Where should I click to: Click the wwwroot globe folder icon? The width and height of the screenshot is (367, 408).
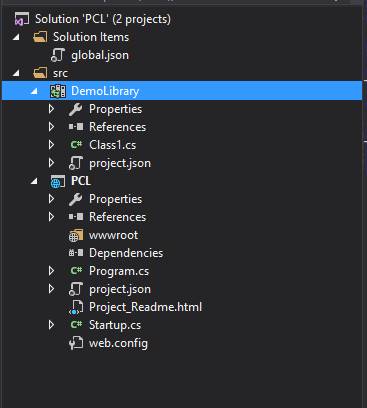(x=76, y=235)
